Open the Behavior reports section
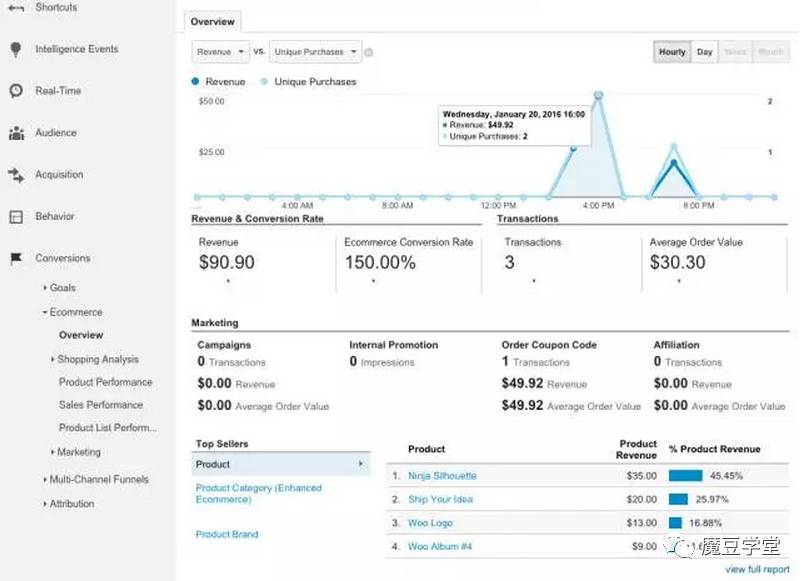 54,216
